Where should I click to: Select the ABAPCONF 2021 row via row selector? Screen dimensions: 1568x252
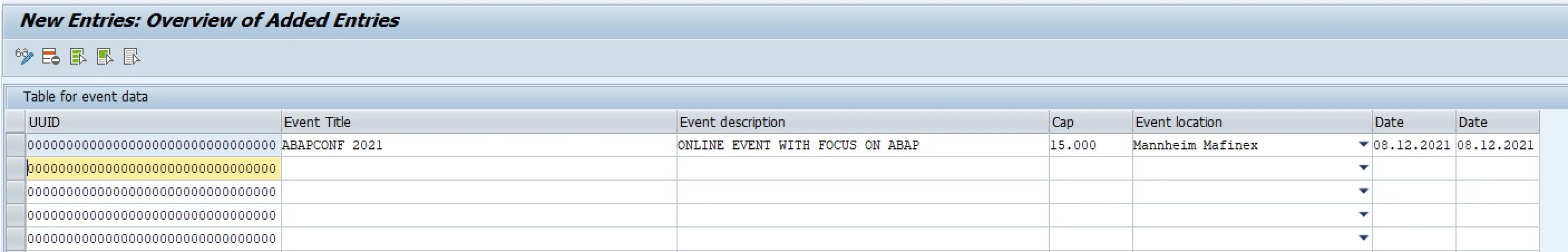15,145
